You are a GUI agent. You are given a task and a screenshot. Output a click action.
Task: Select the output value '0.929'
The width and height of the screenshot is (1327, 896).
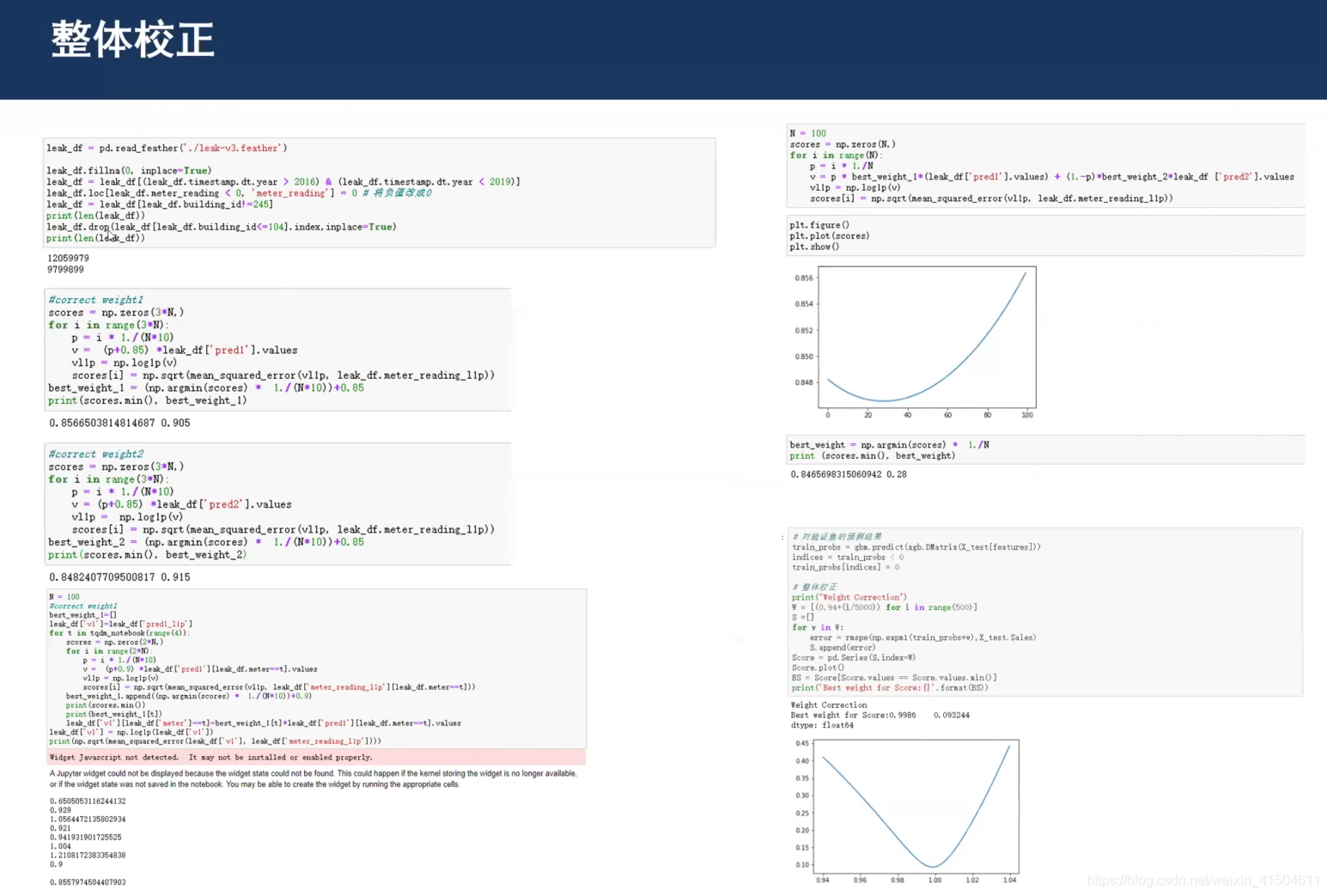coord(60,810)
